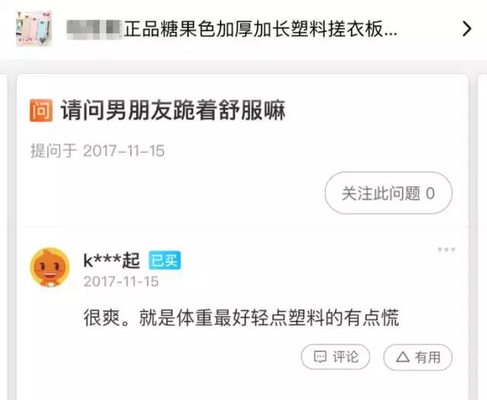Mark the answer as 有用

418,357
